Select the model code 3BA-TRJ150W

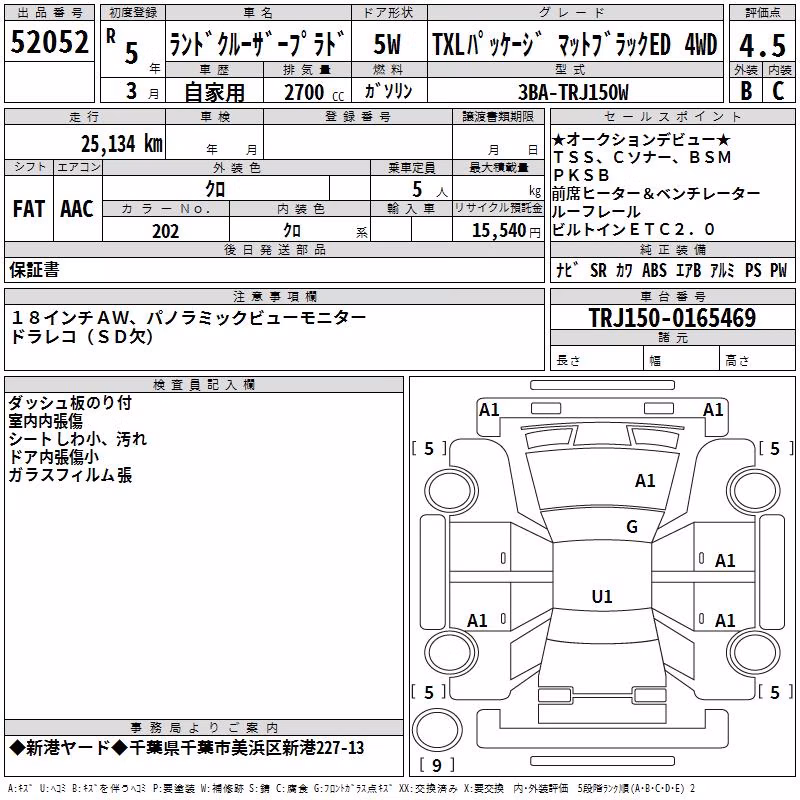click(x=573, y=92)
